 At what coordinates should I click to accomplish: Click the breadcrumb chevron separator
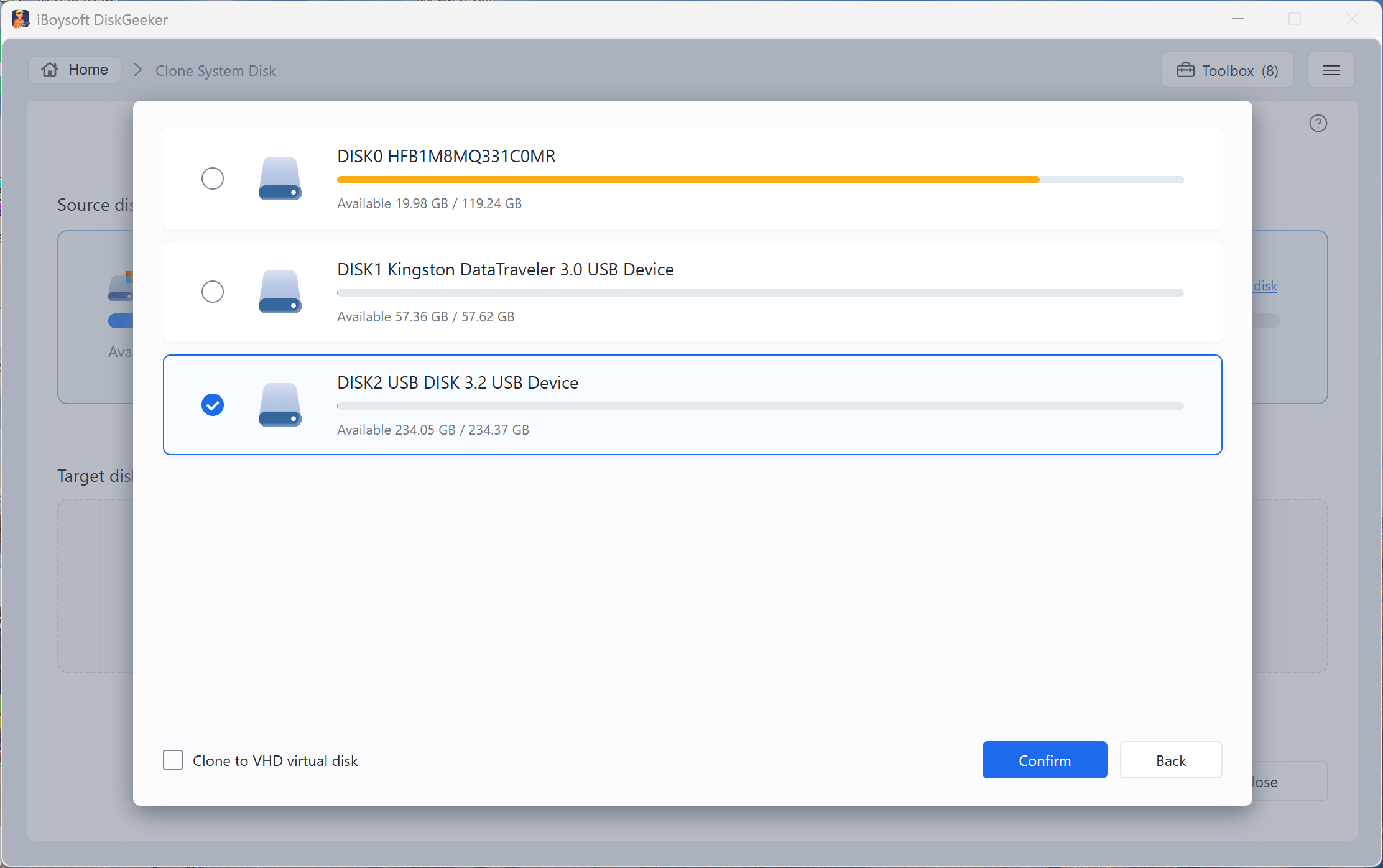click(x=138, y=70)
